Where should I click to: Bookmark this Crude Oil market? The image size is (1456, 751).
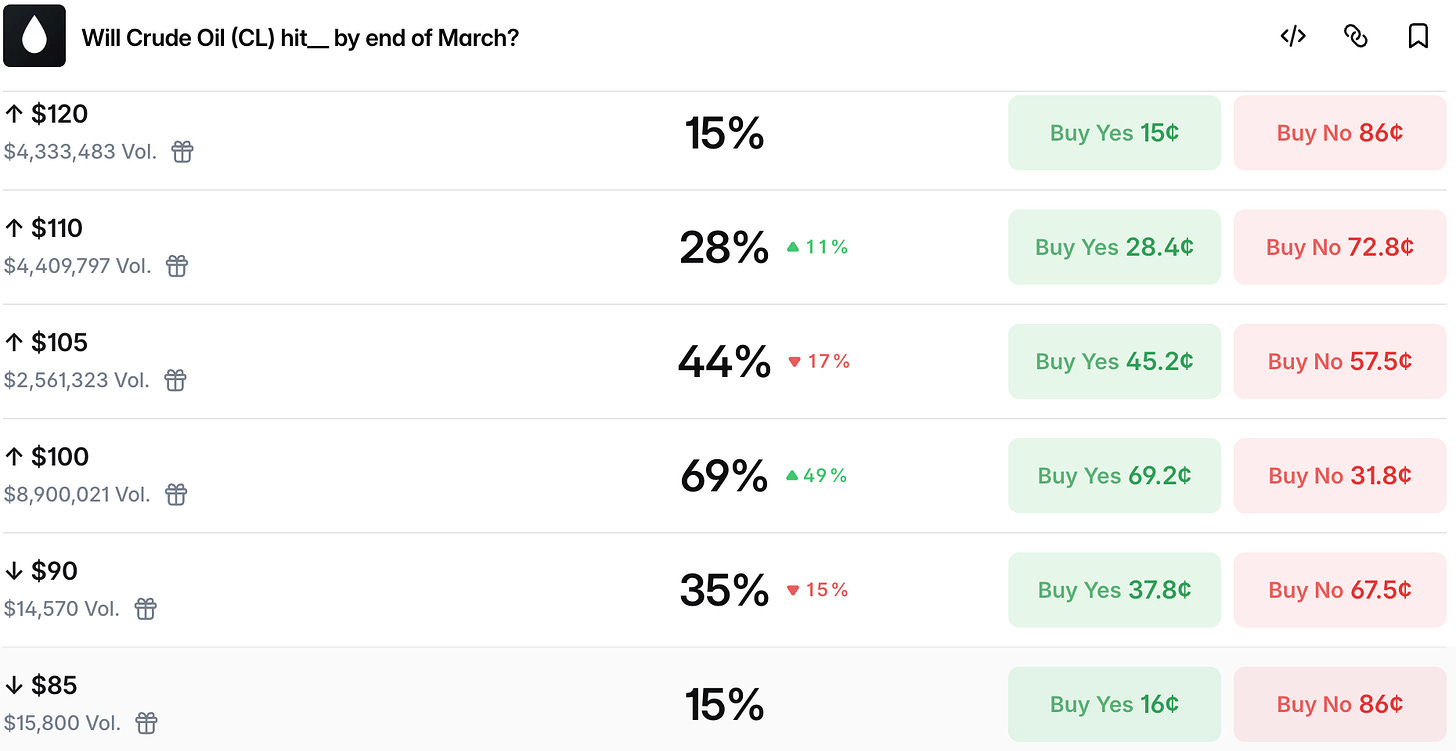coord(1417,37)
